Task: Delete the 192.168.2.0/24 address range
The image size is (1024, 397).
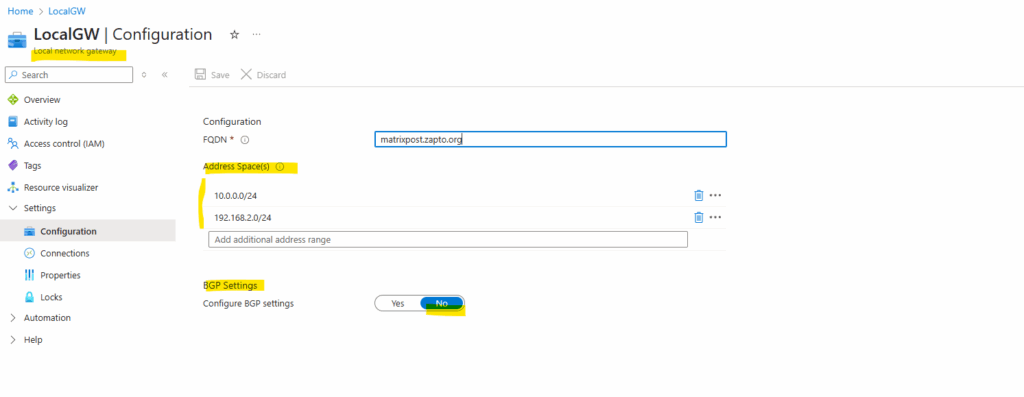Action: click(x=699, y=217)
